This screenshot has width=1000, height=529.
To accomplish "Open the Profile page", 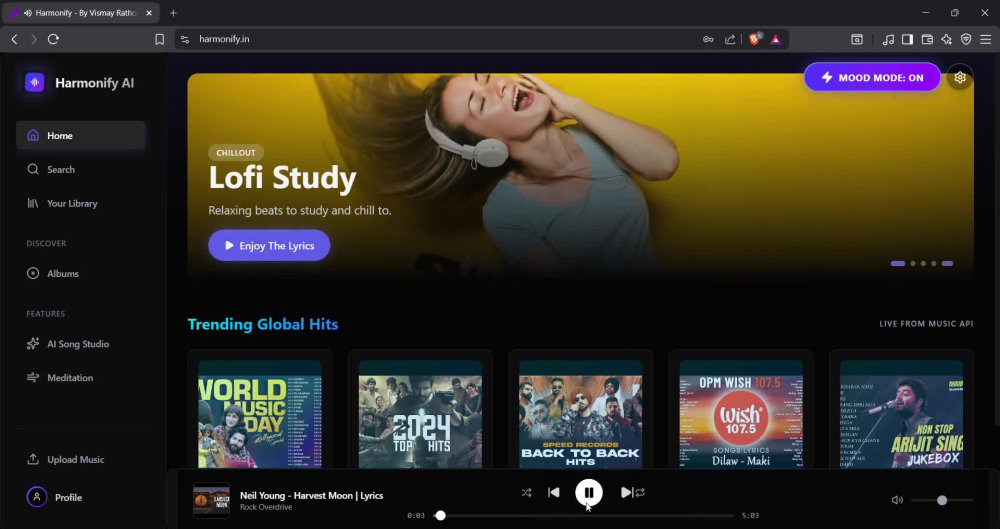I will pos(55,496).
